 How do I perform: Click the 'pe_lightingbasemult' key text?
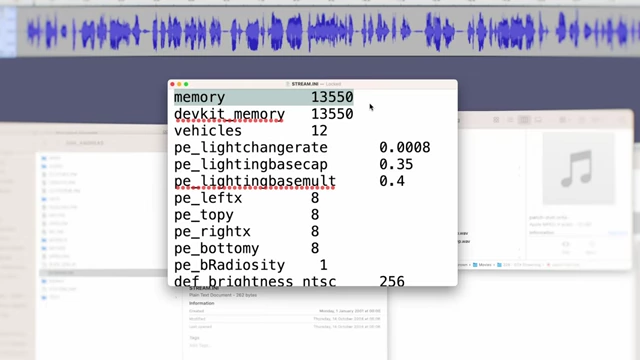pos(255,181)
